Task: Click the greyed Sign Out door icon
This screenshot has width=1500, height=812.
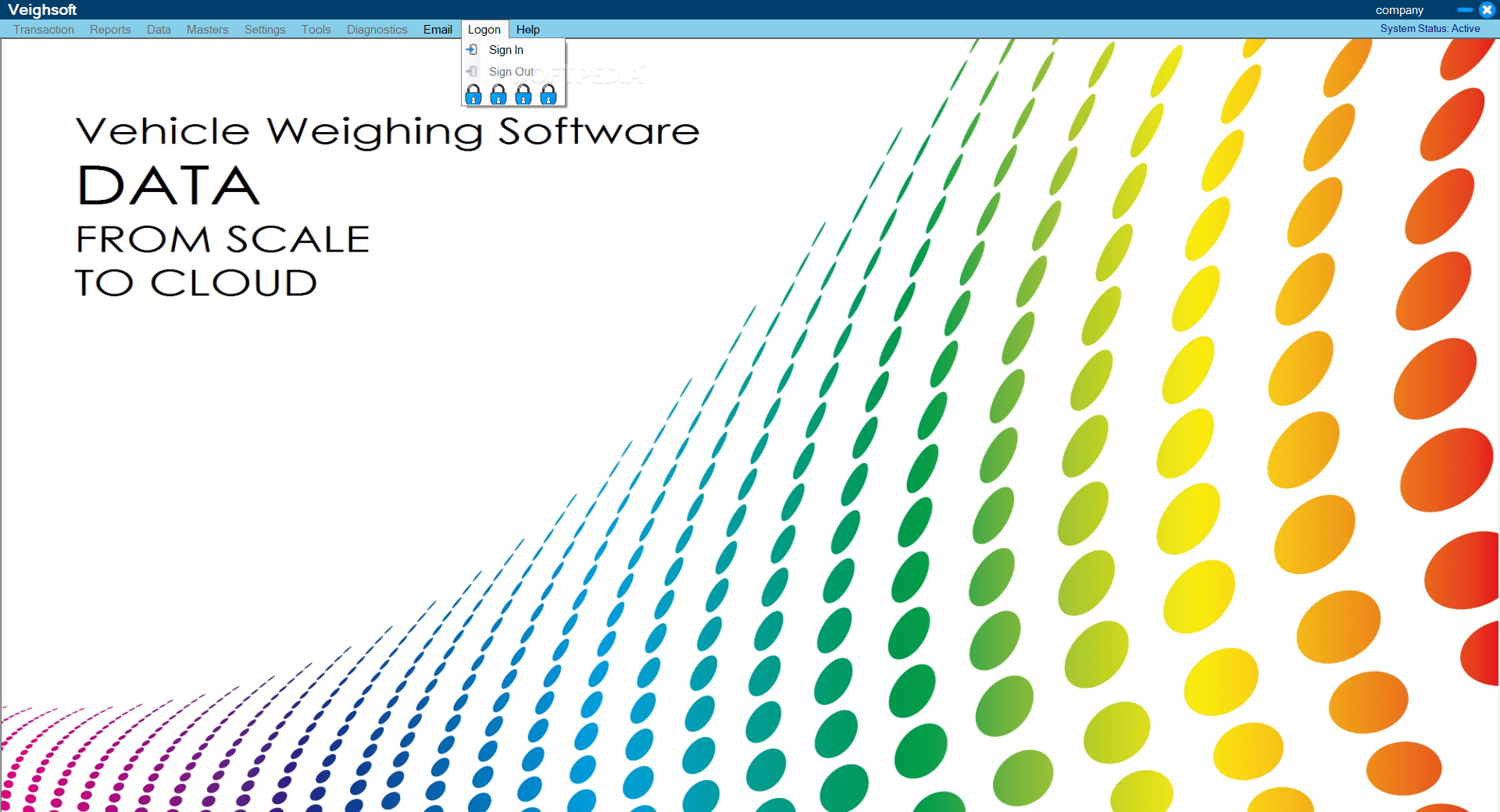Action: [472, 72]
